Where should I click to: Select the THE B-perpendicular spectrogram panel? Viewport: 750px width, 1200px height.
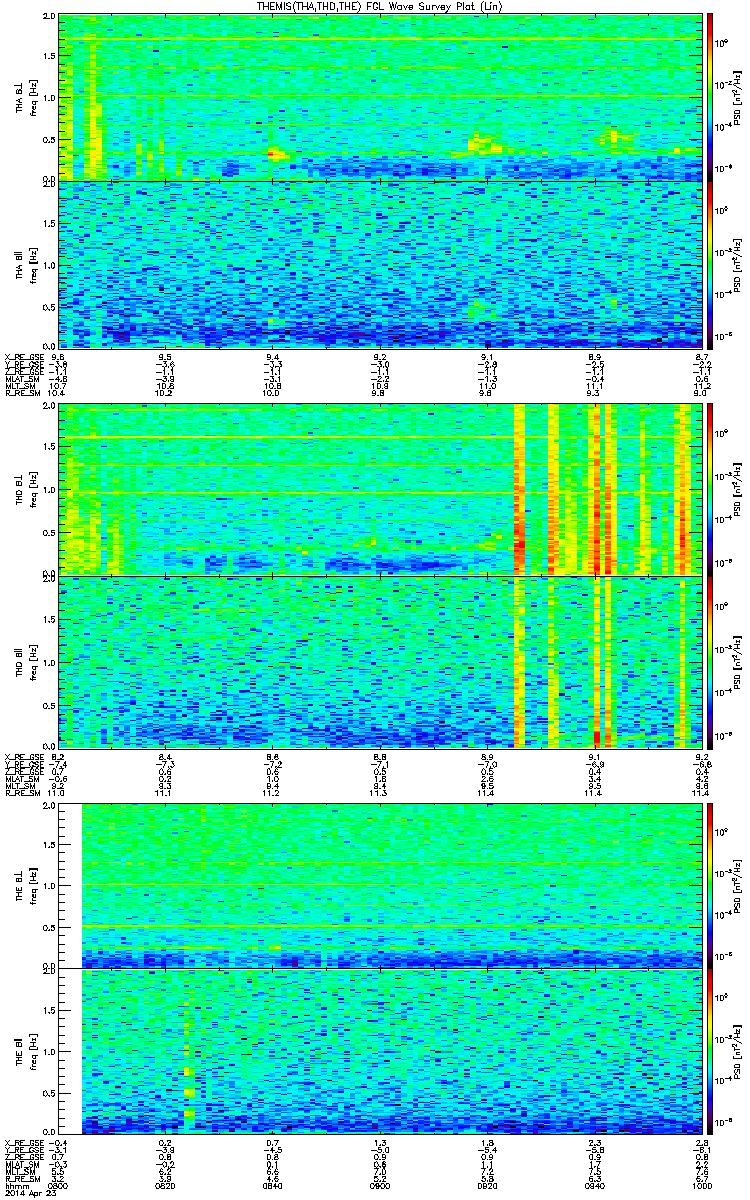[x=380, y=885]
